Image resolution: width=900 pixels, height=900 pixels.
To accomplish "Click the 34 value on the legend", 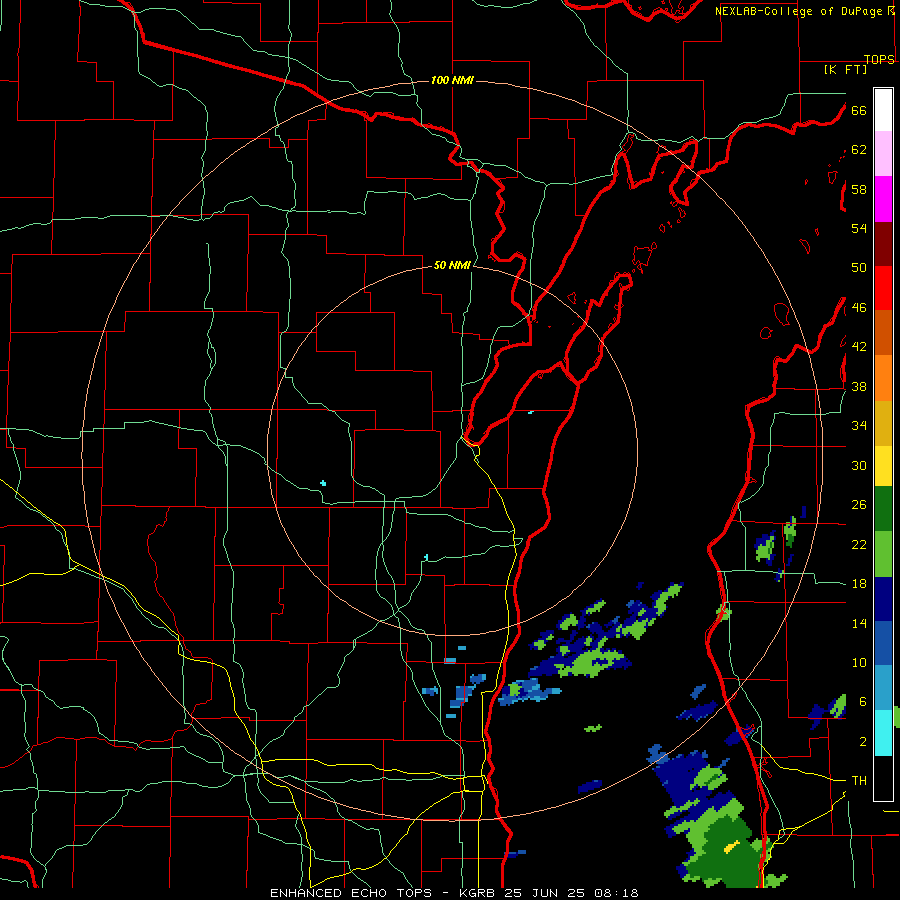I will (x=859, y=426).
